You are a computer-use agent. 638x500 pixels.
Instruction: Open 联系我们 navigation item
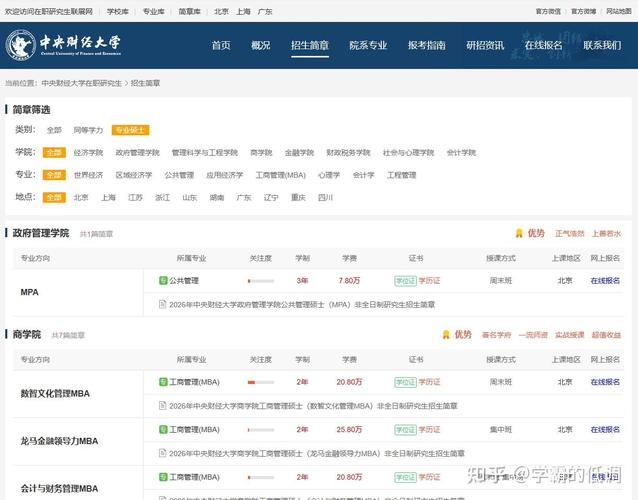coord(602,45)
